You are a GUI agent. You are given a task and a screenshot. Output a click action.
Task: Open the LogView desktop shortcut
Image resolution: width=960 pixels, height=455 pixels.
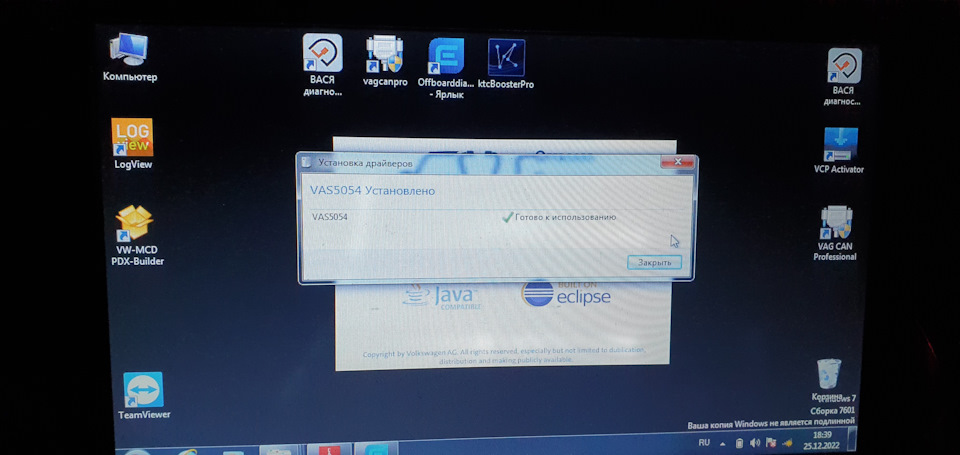point(132,143)
